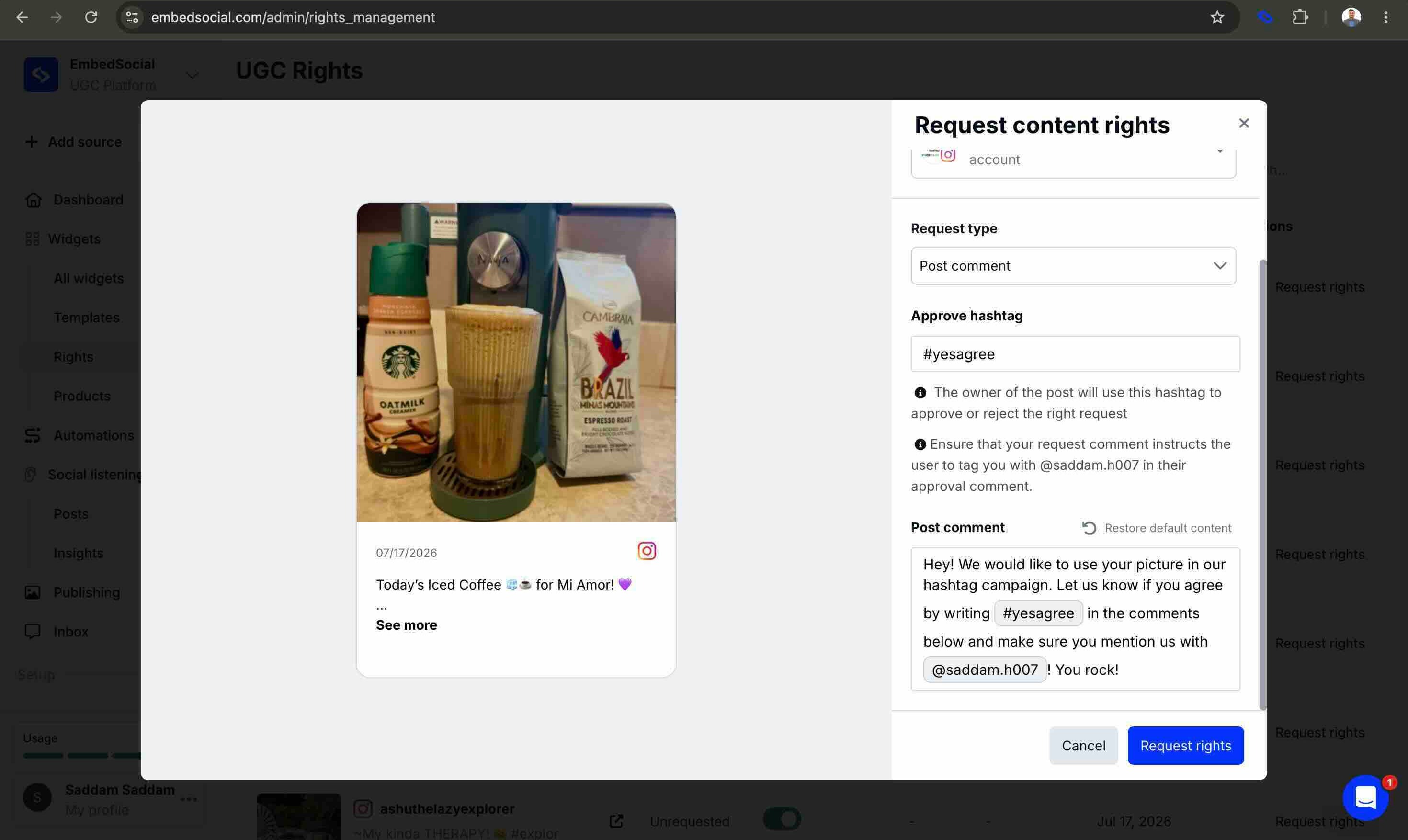Submit with the blue Request rights button

(1185, 746)
